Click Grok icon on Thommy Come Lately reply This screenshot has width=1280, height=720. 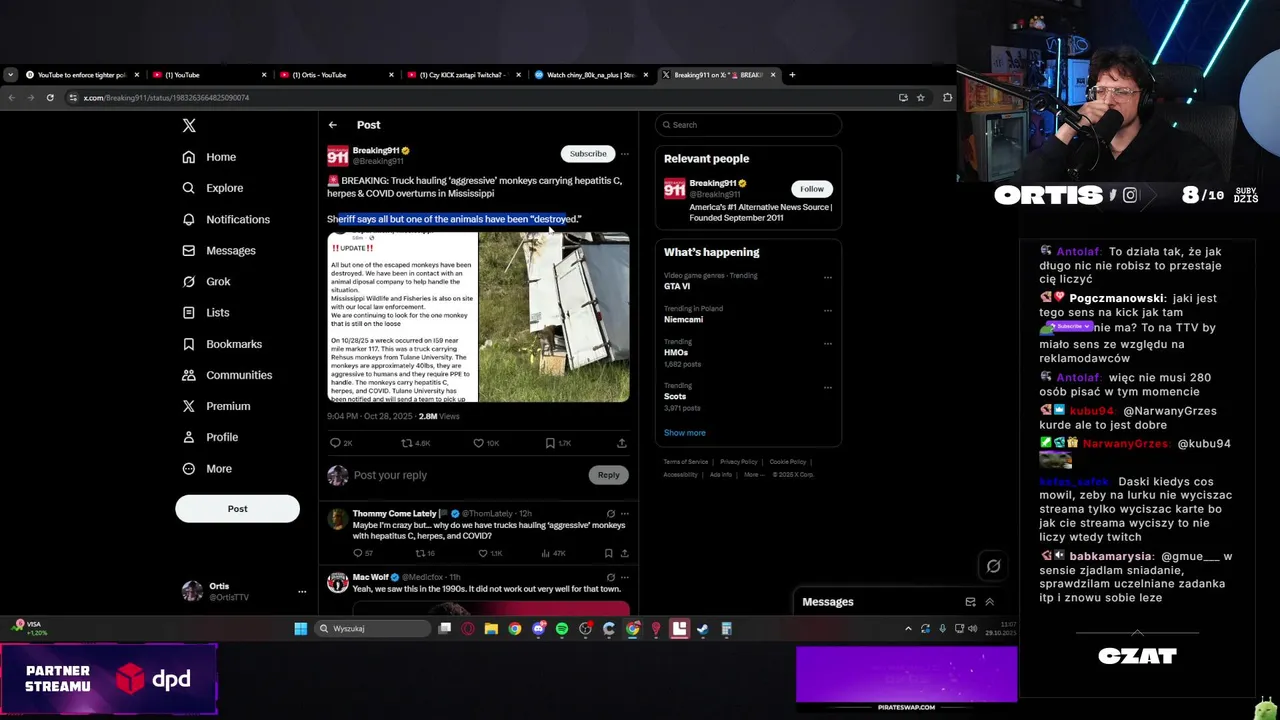pos(611,514)
